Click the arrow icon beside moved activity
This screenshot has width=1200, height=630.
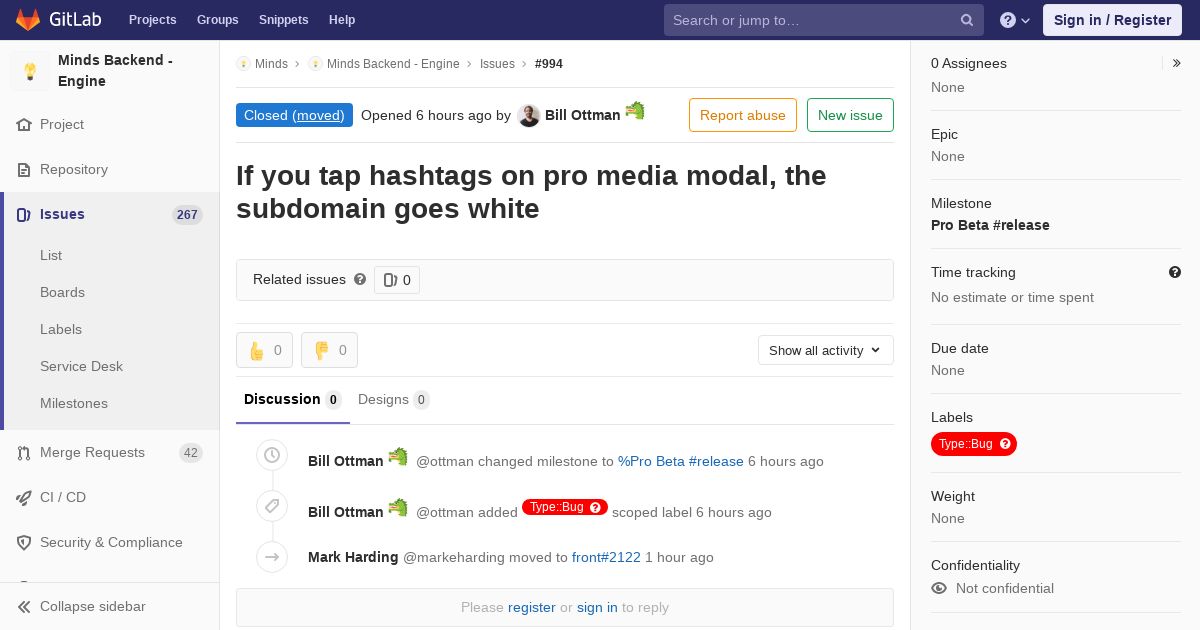pos(272,557)
